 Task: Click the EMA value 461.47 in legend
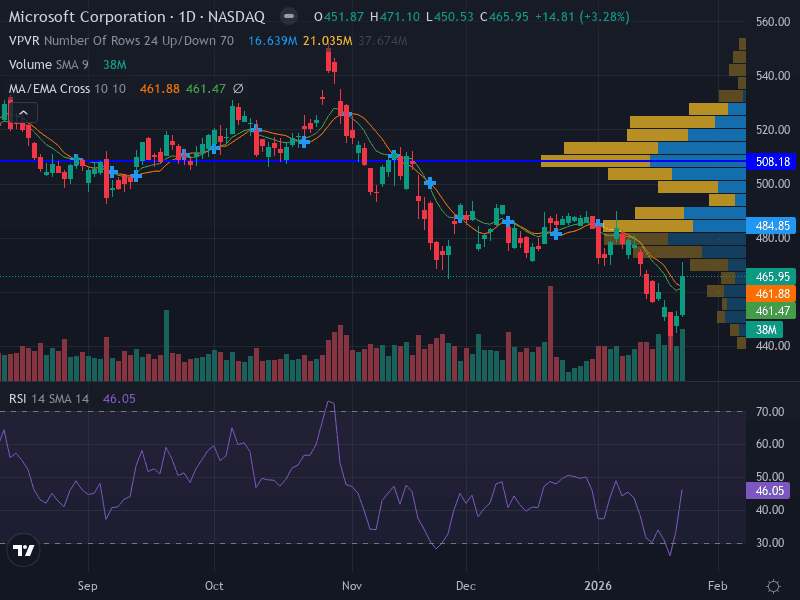click(206, 89)
